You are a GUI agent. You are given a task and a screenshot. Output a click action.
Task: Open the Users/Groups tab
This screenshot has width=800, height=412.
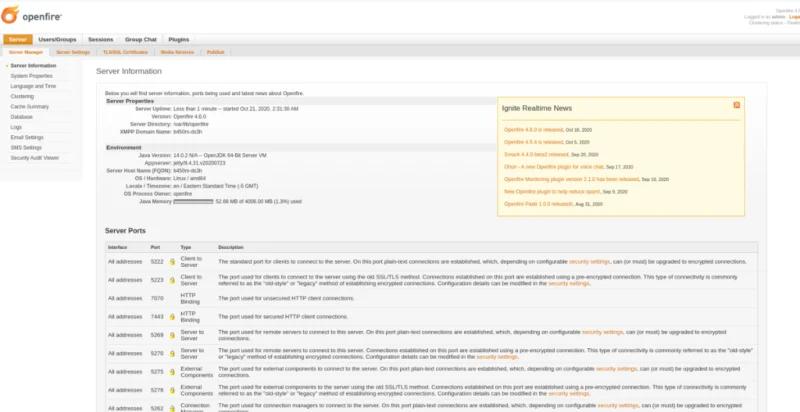57,39
